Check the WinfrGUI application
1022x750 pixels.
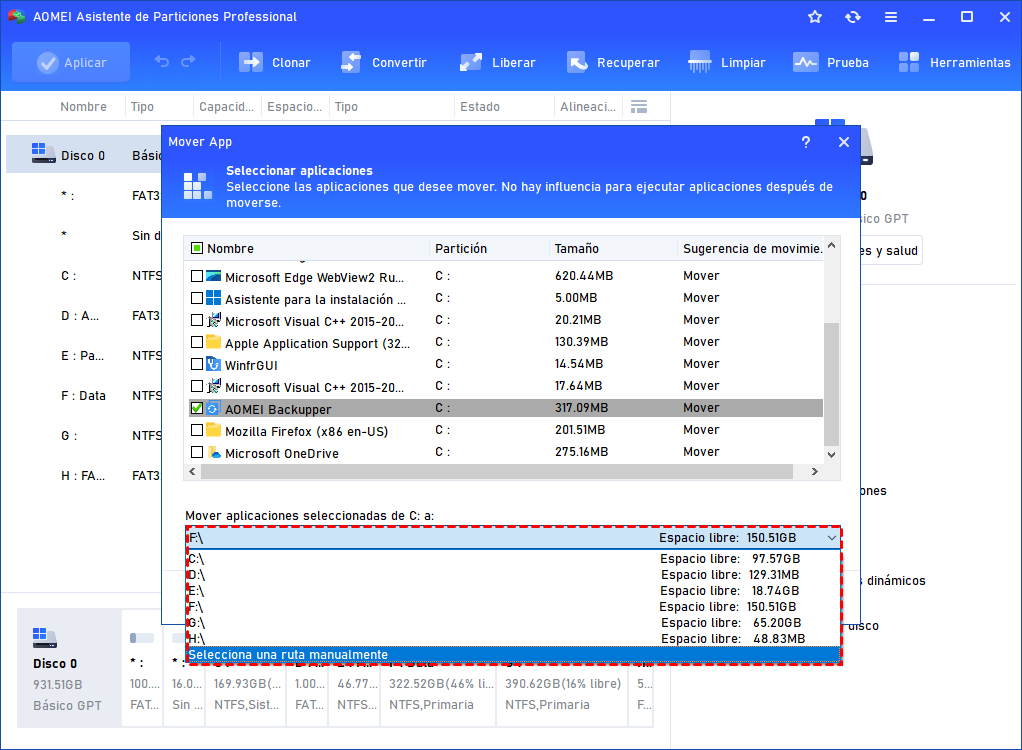[197, 364]
